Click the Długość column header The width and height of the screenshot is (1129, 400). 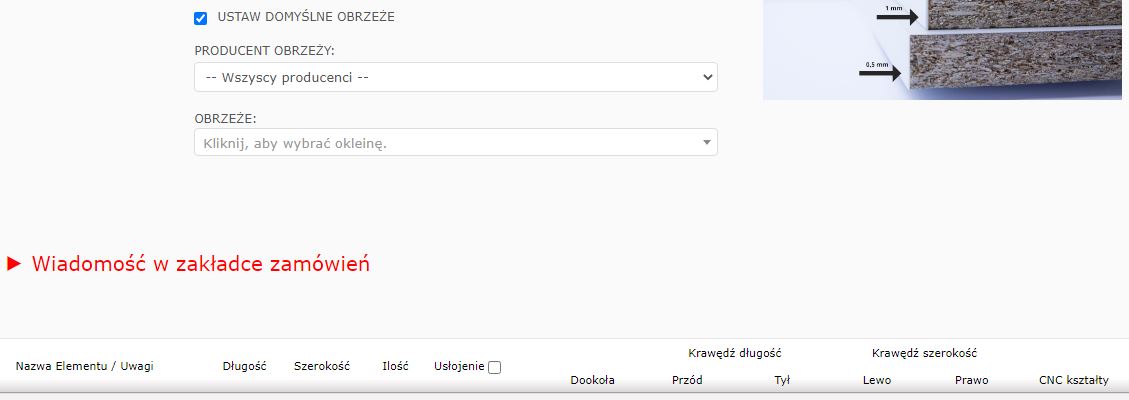click(x=244, y=367)
